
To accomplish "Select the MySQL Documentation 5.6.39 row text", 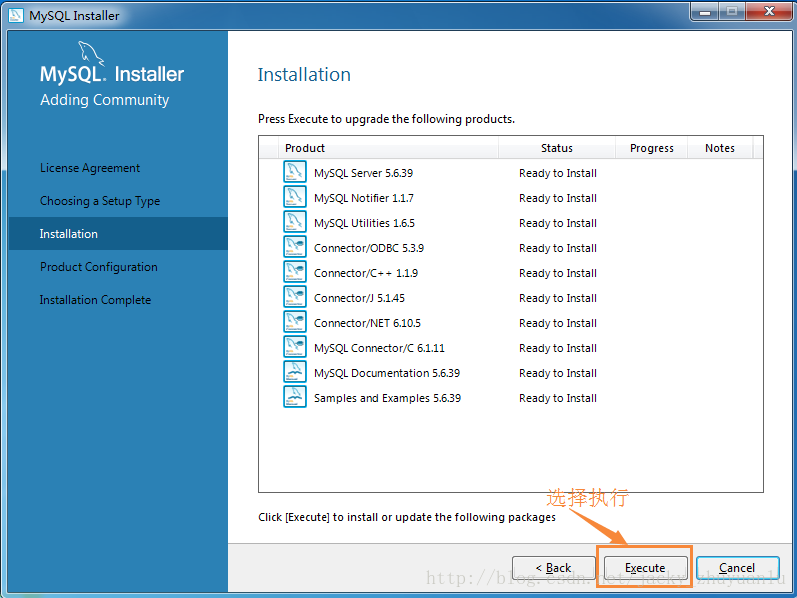I will coord(387,373).
